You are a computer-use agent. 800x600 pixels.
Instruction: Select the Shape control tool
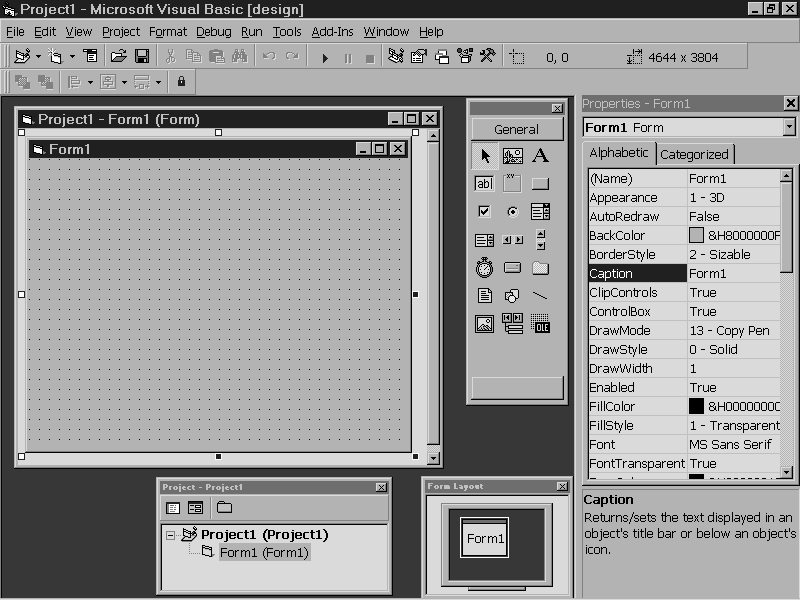(x=512, y=295)
